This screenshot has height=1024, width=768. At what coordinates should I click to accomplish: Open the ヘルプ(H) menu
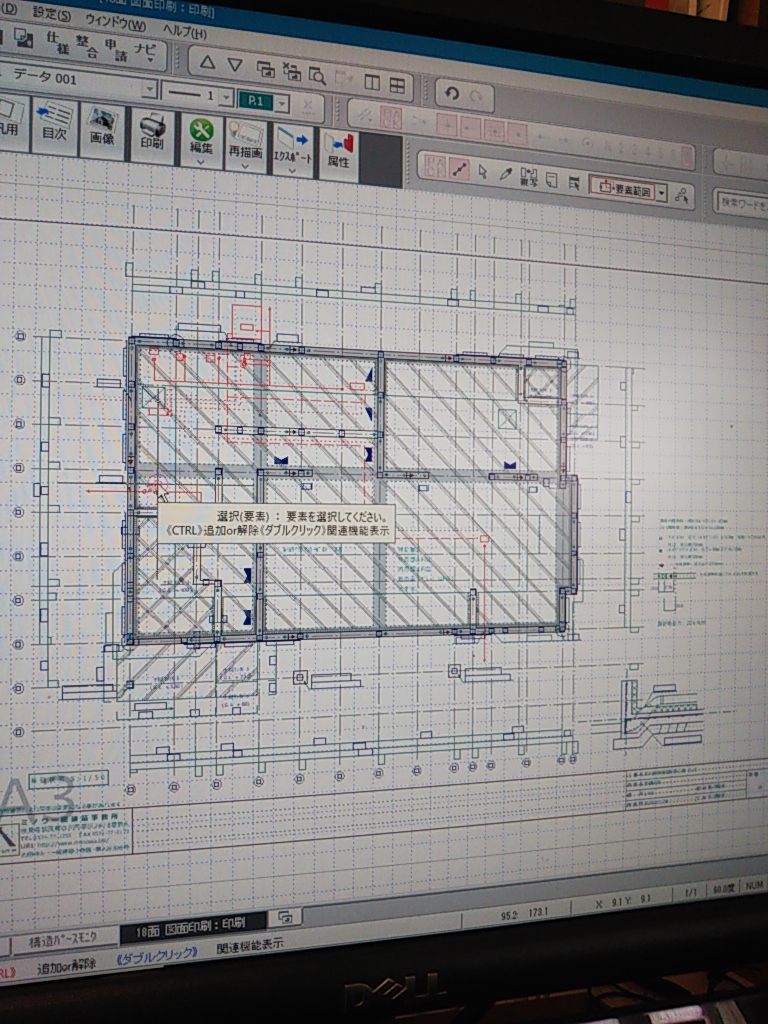pos(184,31)
